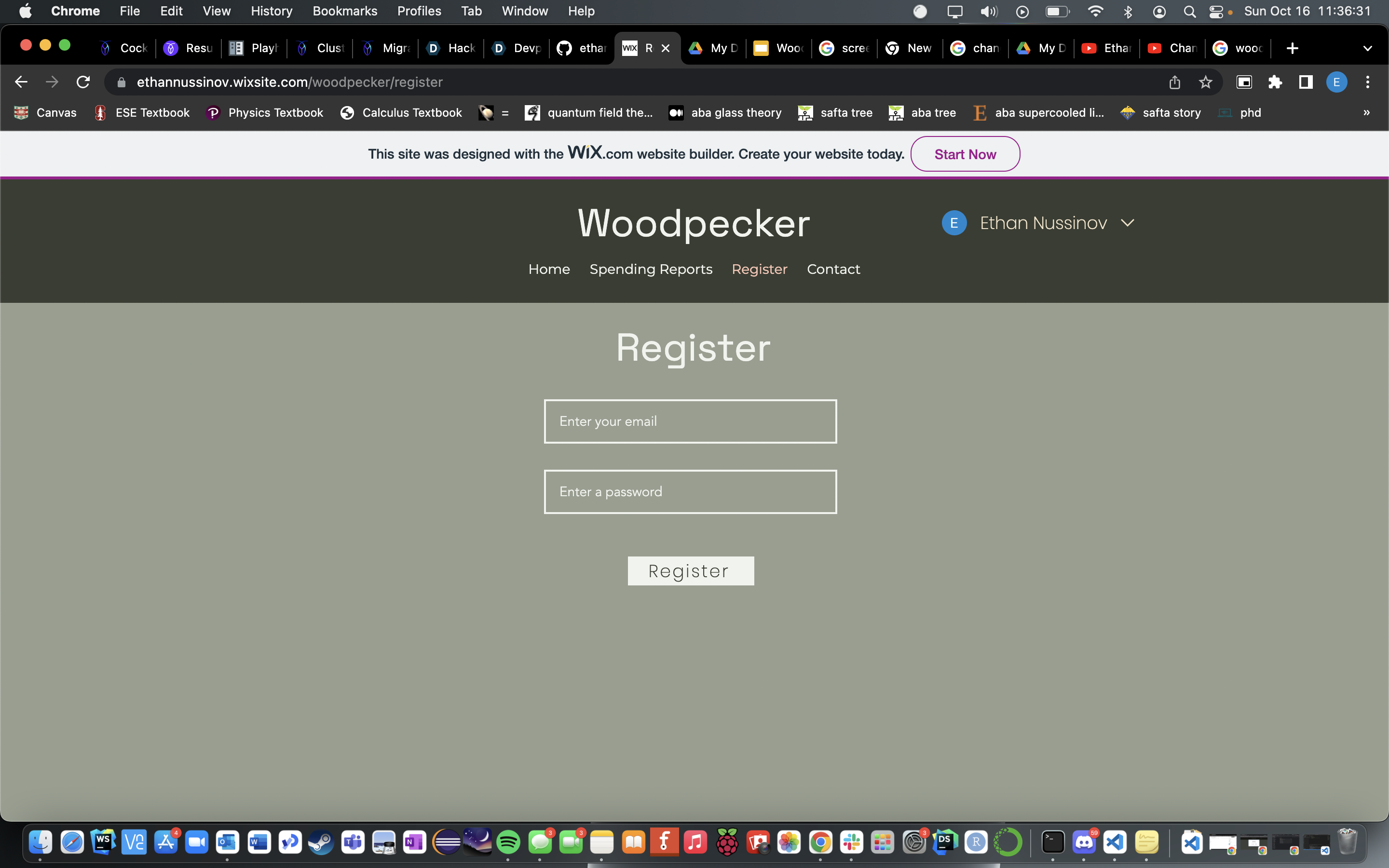Expand the Ethan Nussinov account dropdown
1389x868 pixels.
pyautogui.click(x=1127, y=223)
